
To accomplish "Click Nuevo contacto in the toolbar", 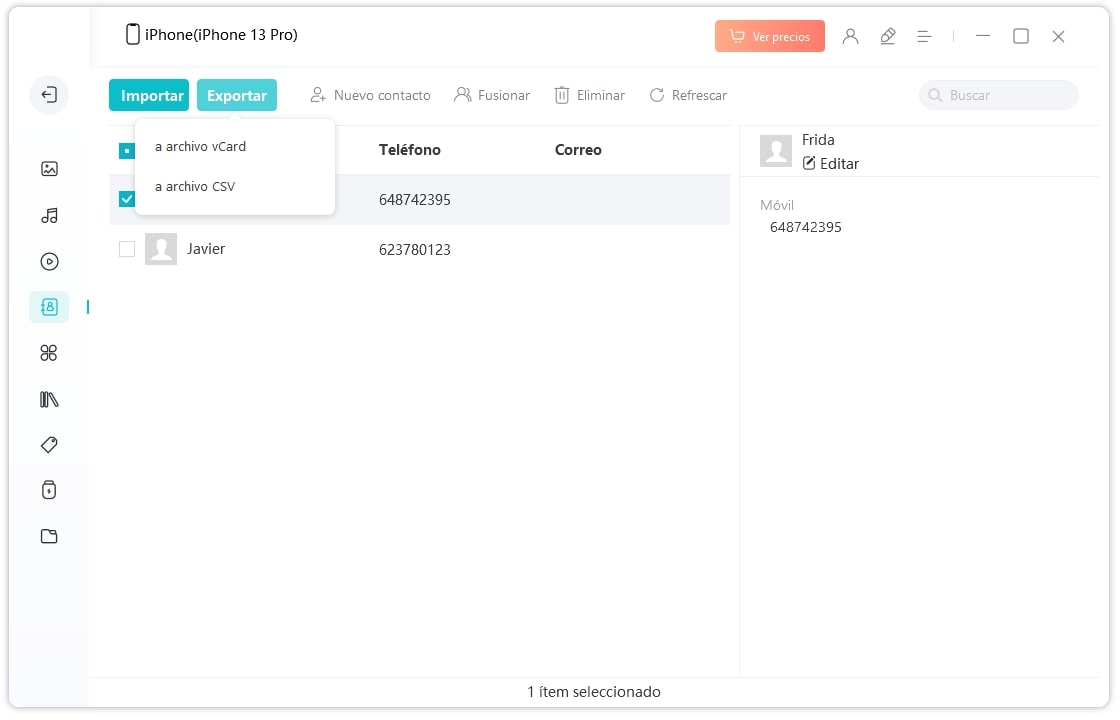I will pyautogui.click(x=371, y=96).
